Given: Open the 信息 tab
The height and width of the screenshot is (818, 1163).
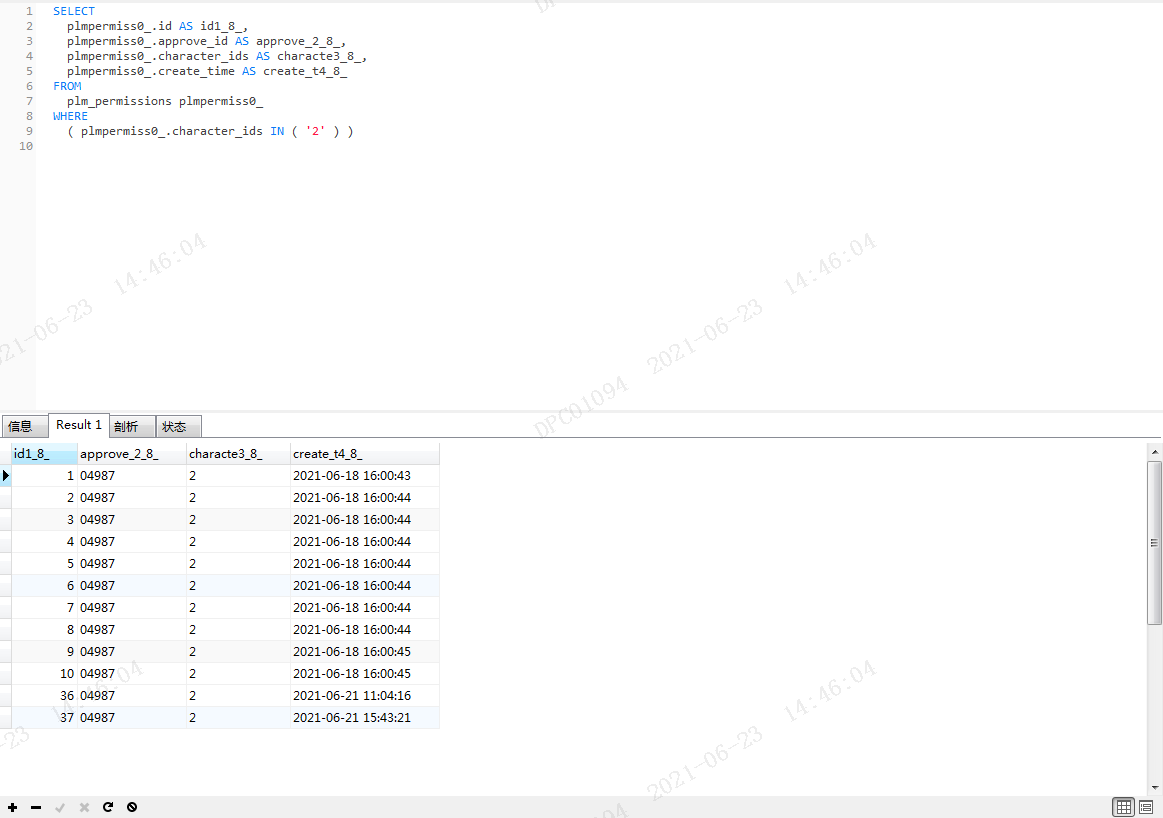Looking at the screenshot, I should coord(25,426).
